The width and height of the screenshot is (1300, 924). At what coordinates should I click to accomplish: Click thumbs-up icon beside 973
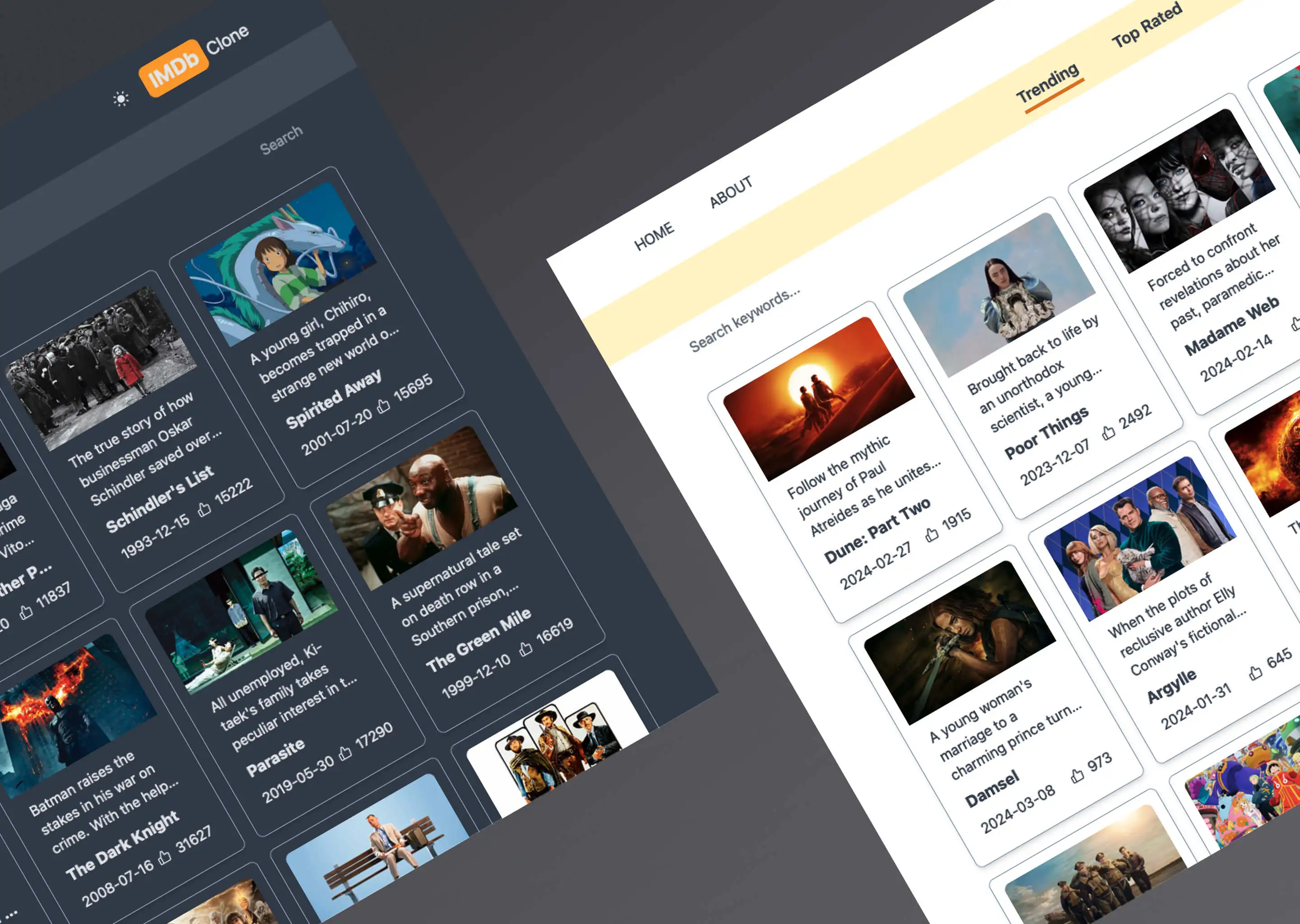pos(1077,776)
